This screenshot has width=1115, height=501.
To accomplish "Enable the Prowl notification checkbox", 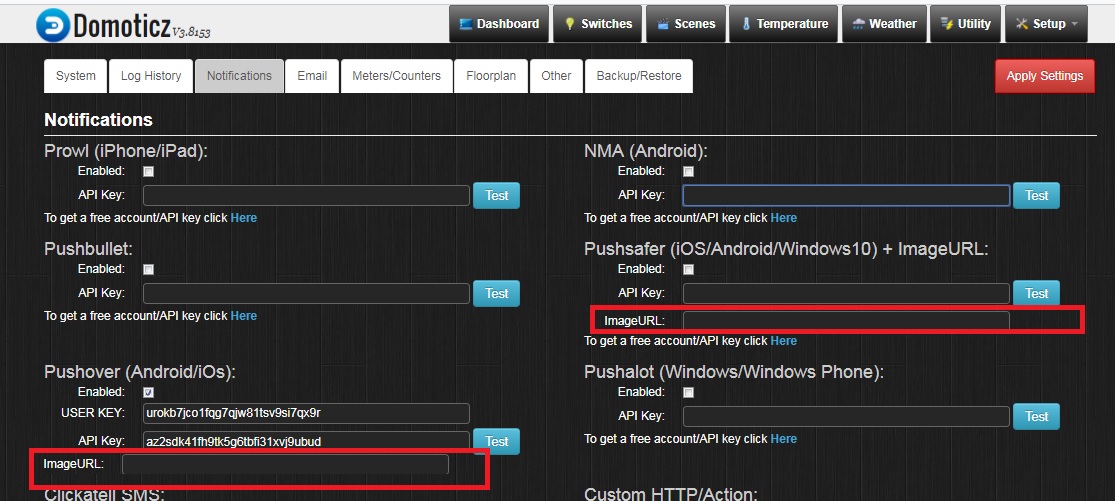I will point(149,171).
